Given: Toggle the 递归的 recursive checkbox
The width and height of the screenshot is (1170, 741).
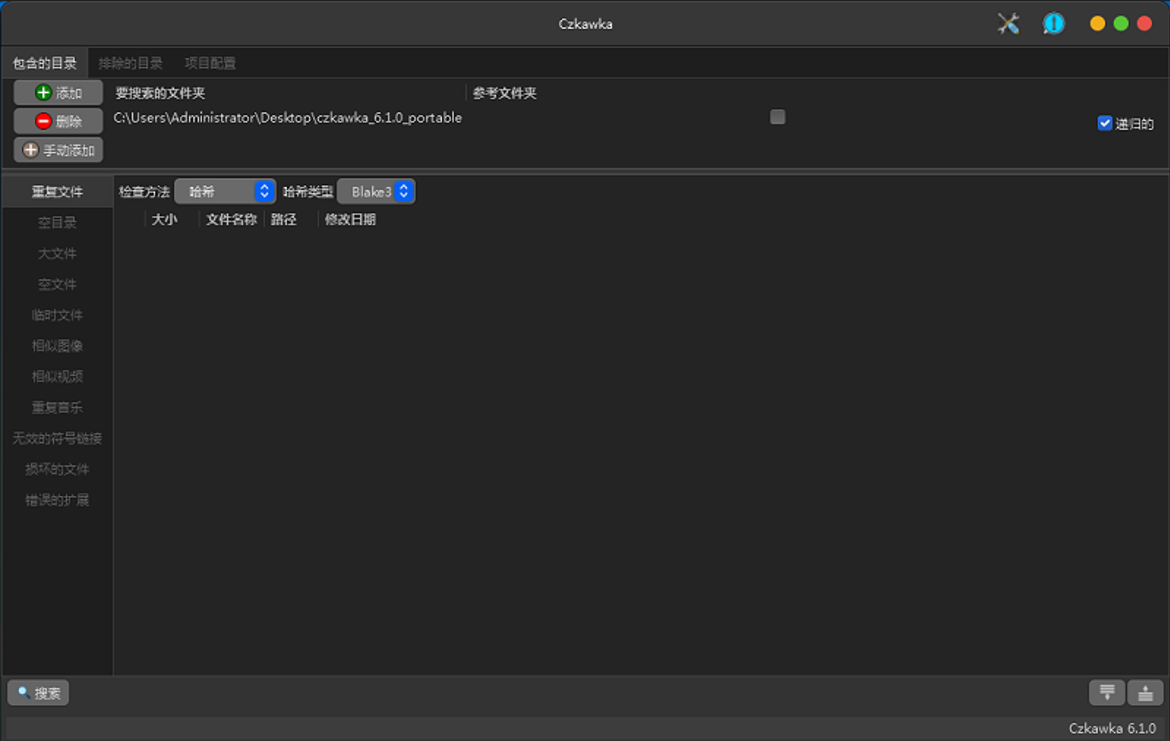Looking at the screenshot, I should click(1105, 123).
